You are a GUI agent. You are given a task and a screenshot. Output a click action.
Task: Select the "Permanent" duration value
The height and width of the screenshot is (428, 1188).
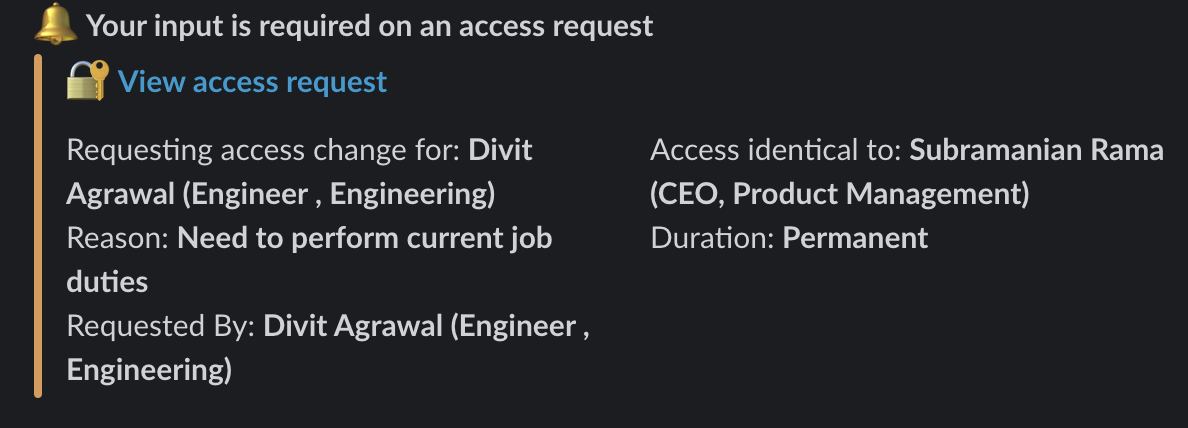(x=855, y=238)
